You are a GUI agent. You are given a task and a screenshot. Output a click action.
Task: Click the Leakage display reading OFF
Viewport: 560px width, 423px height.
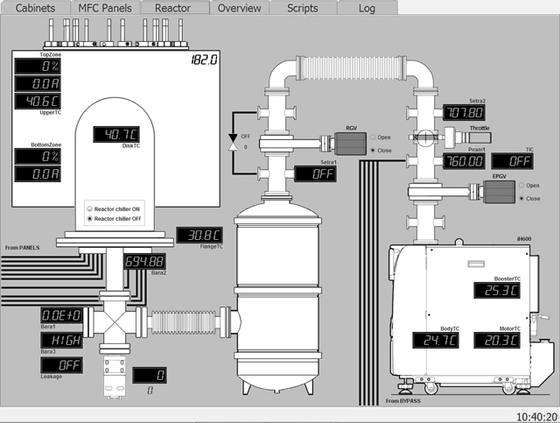(x=62, y=365)
